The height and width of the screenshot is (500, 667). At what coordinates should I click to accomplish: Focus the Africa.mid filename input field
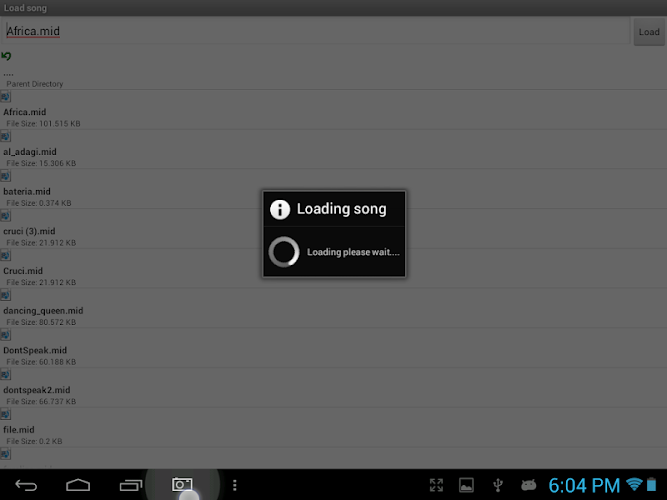[x=315, y=31]
